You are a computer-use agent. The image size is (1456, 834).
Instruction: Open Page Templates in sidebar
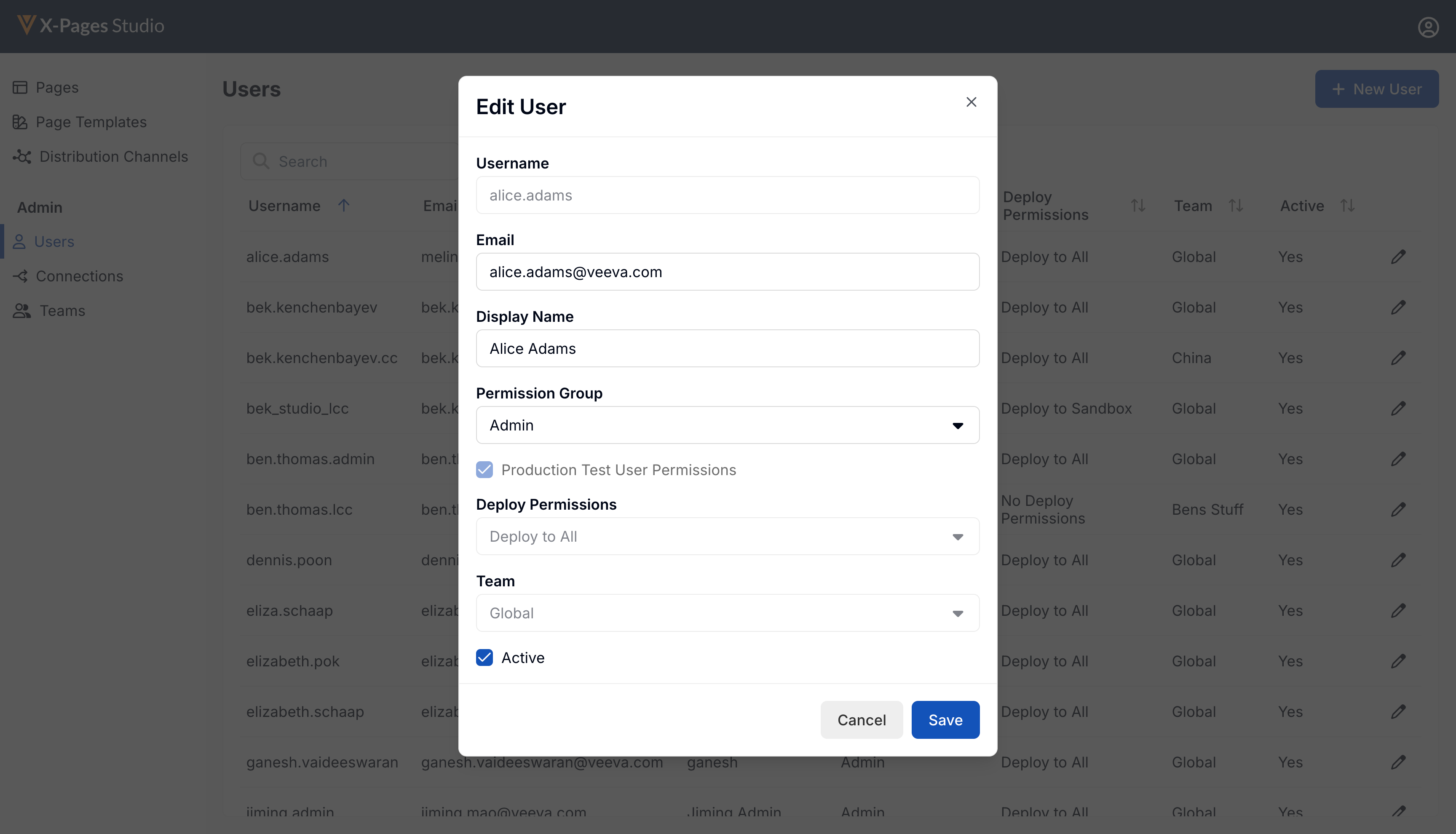tap(91, 122)
